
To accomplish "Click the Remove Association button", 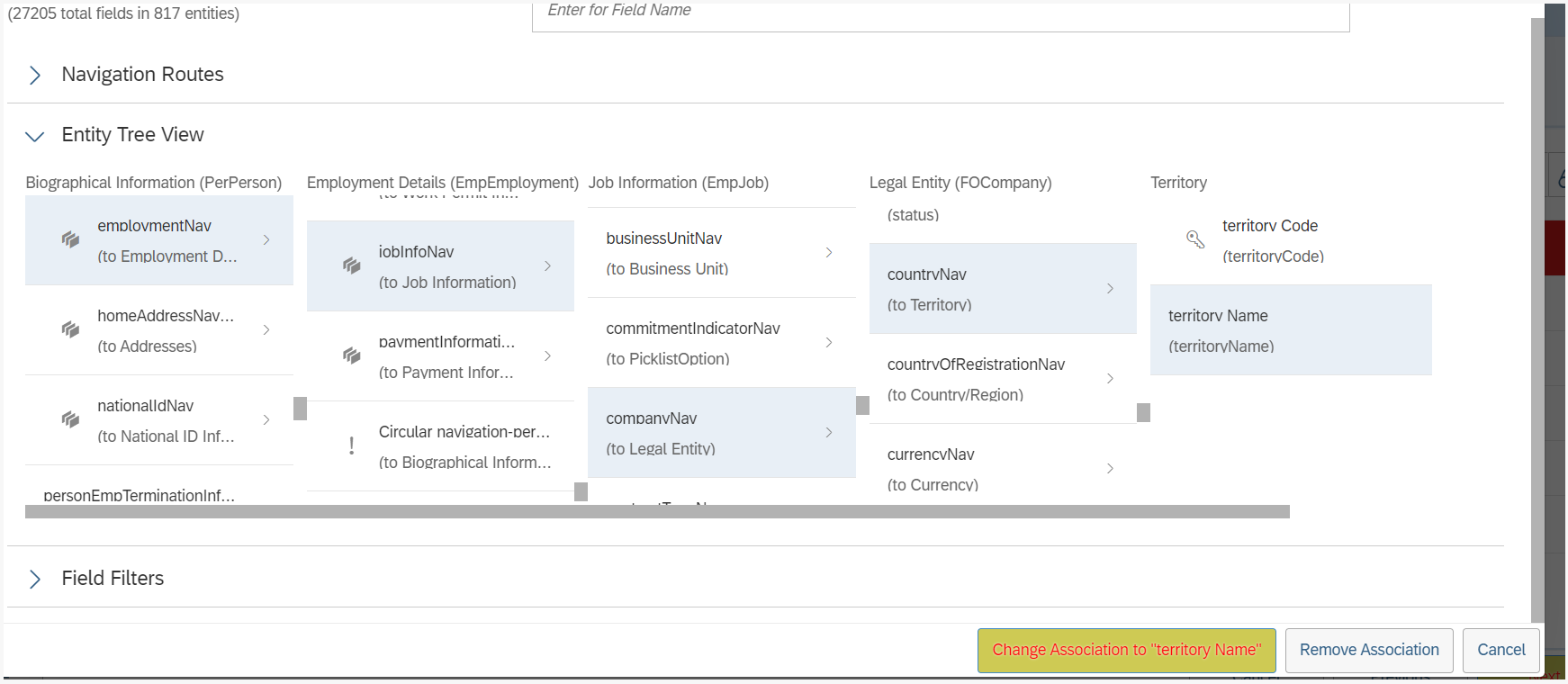I will (1369, 650).
